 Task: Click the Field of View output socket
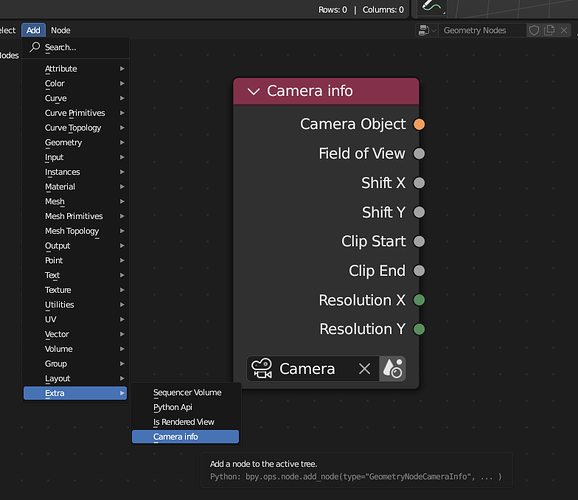[x=419, y=154]
